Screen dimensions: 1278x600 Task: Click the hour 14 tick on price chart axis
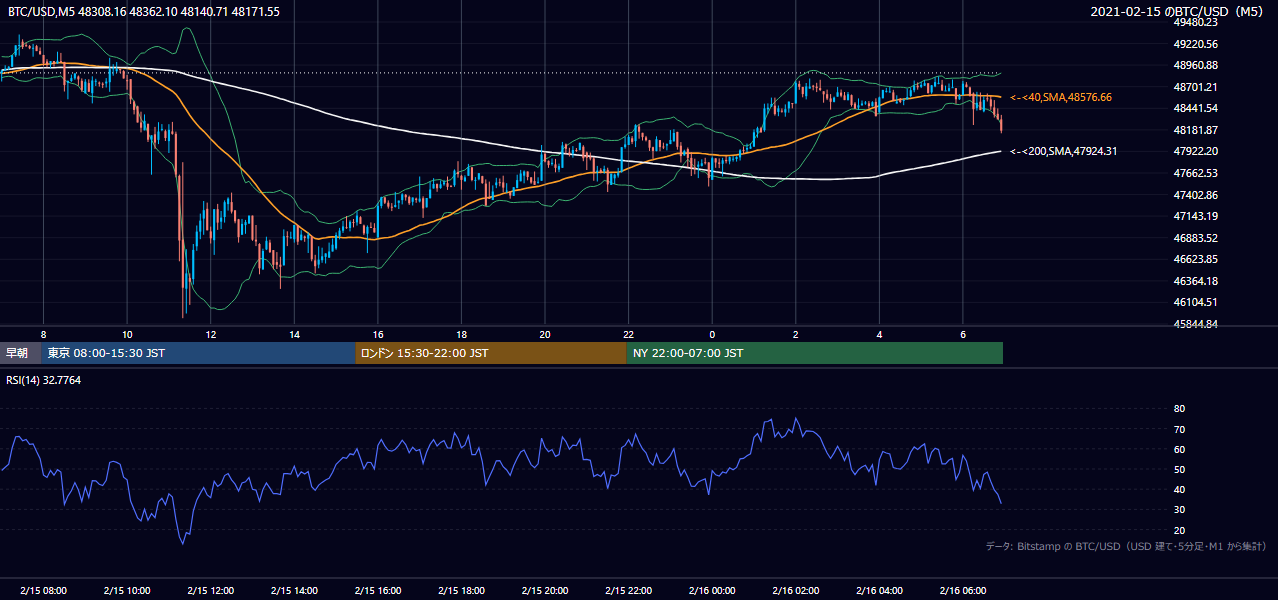point(294,334)
